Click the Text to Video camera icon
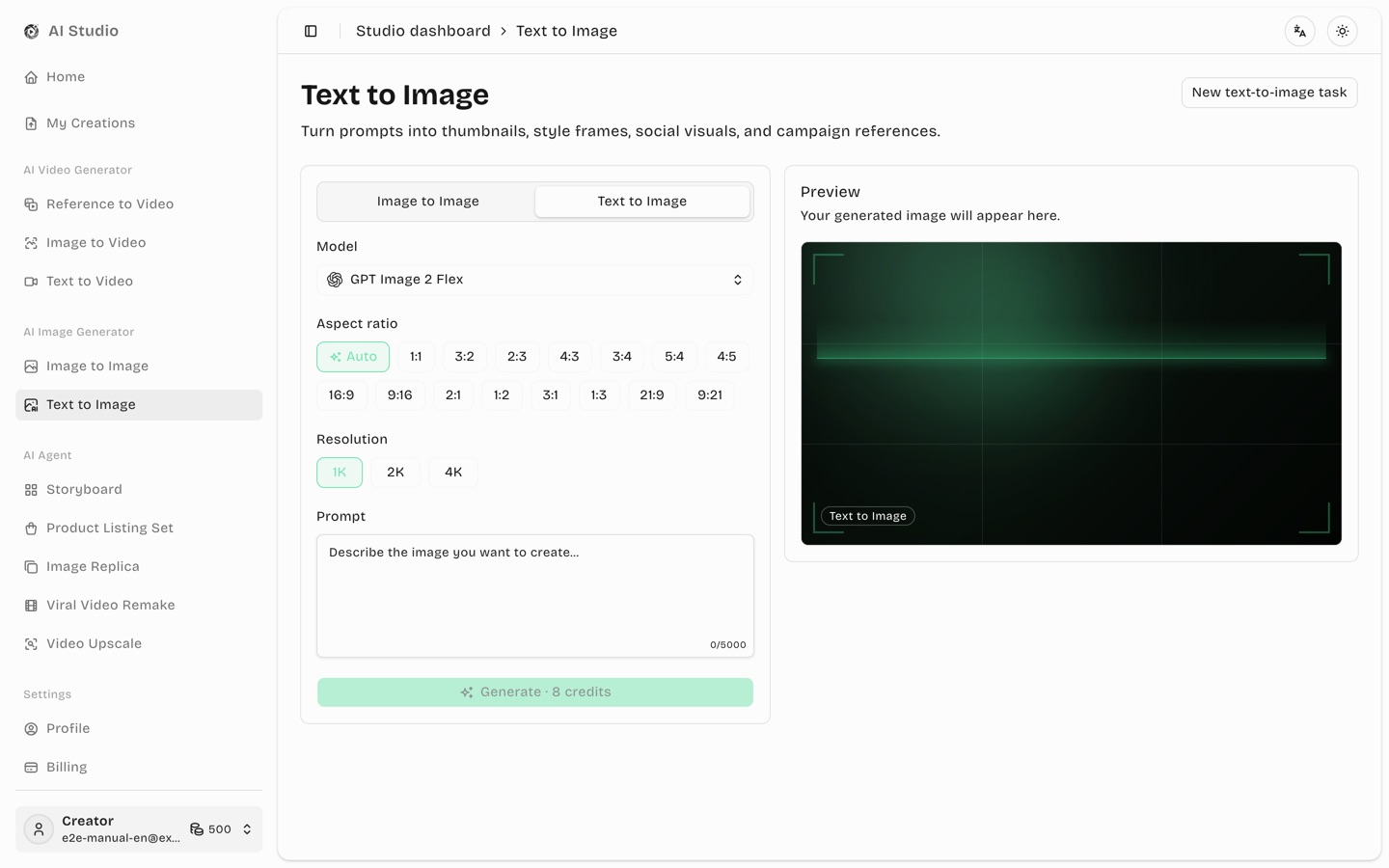The image size is (1389, 868). click(x=31, y=282)
